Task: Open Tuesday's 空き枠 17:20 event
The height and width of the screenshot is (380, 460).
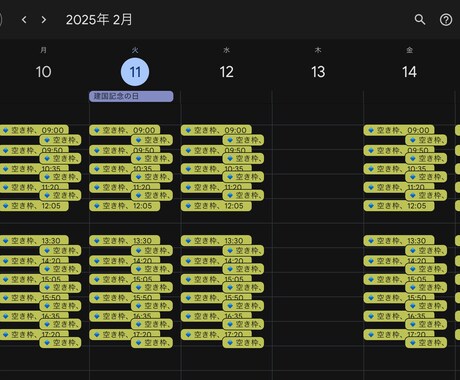Action: click(124, 334)
